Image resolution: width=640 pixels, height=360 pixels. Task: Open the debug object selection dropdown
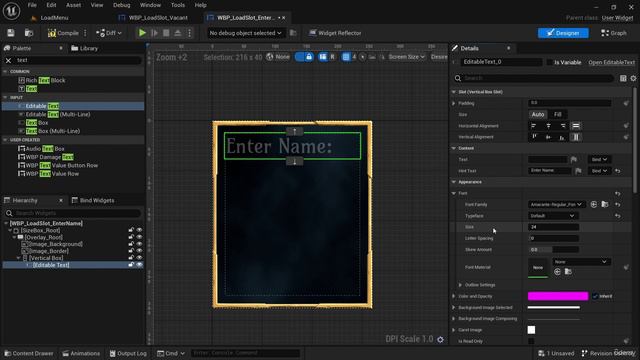245,33
